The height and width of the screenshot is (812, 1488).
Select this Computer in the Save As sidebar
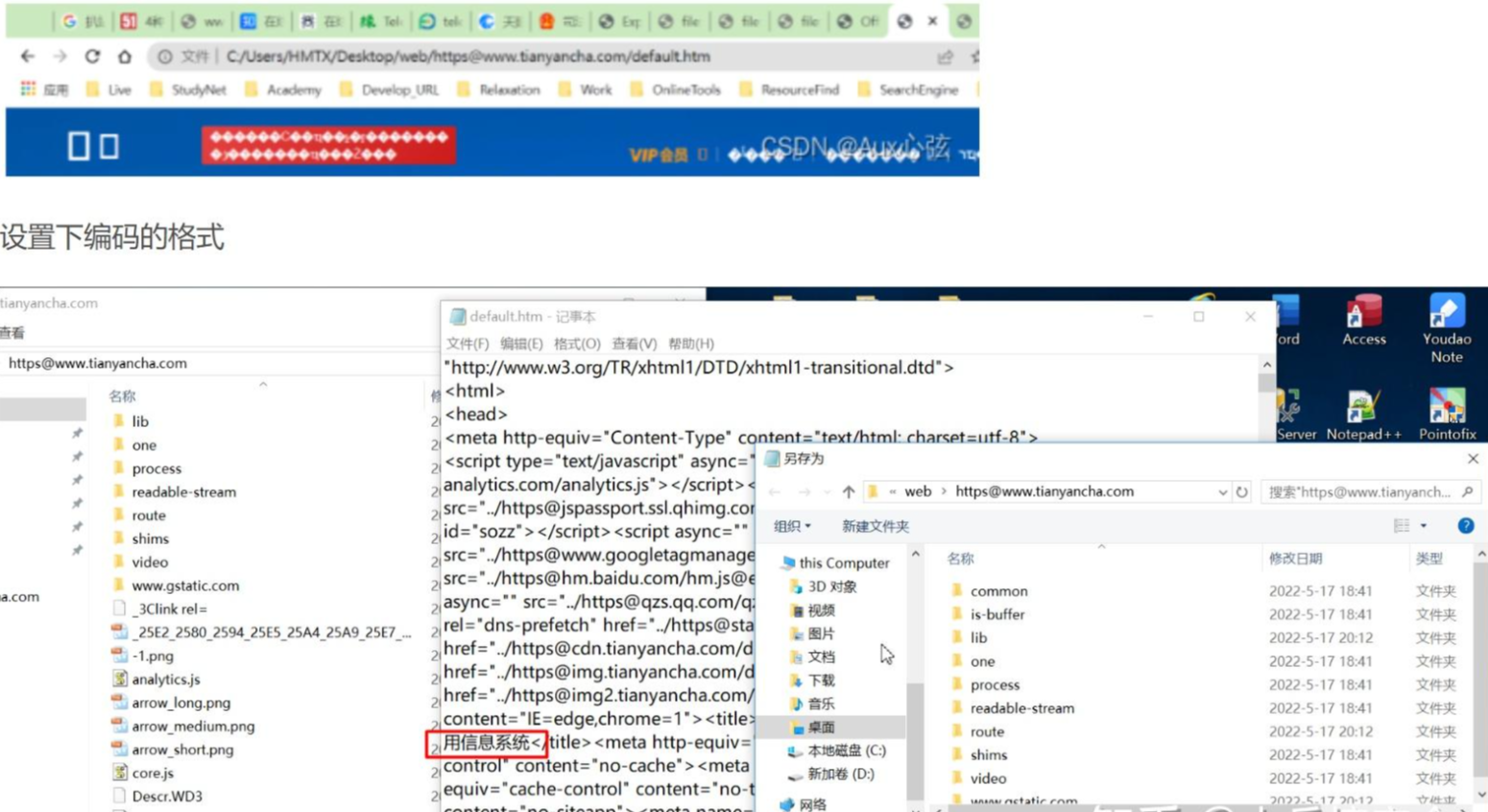click(835, 562)
